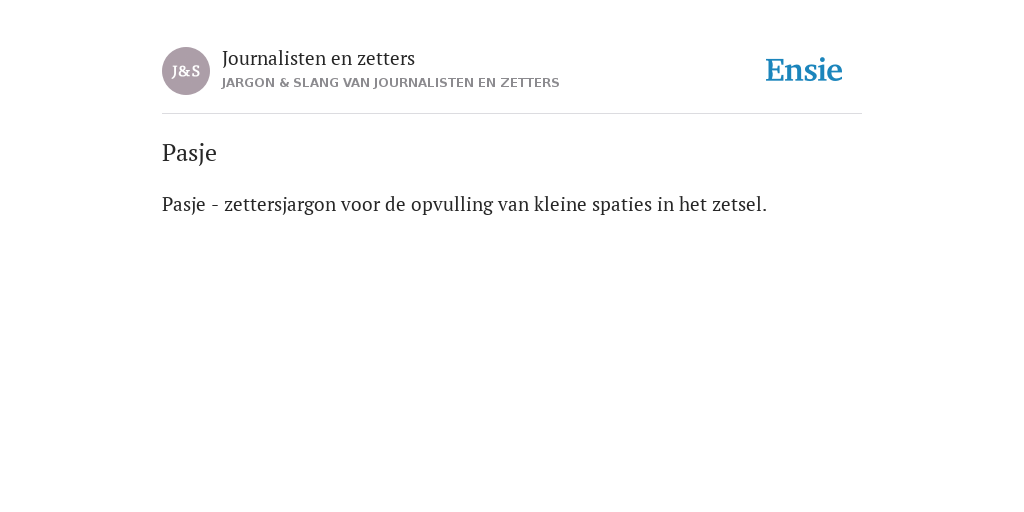Click the word opvulling in the definition
This screenshot has height=512, width=1024.
coord(452,205)
